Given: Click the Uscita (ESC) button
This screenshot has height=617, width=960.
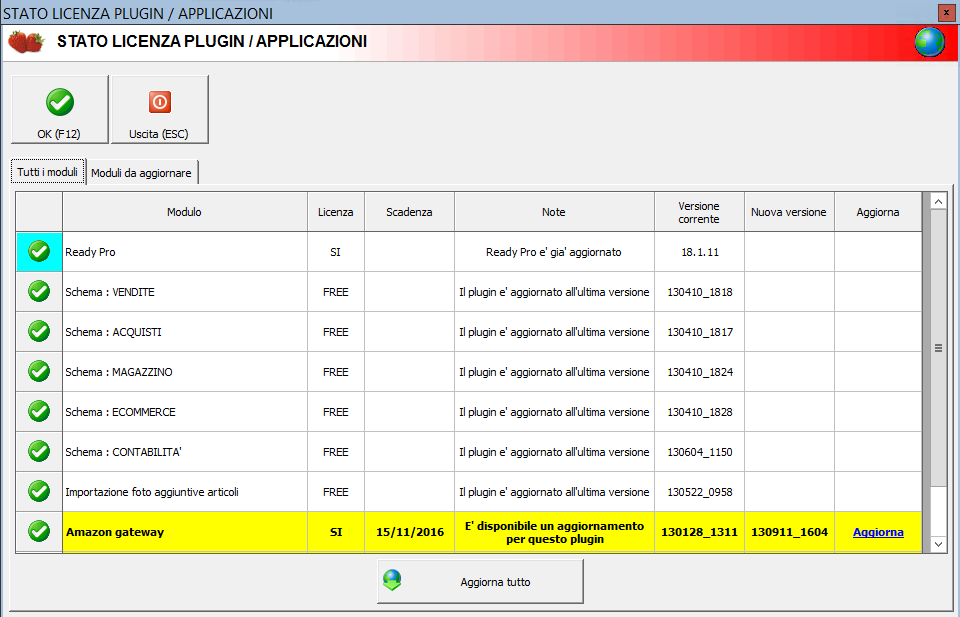Looking at the screenshot, I should [x=160, y=110].
